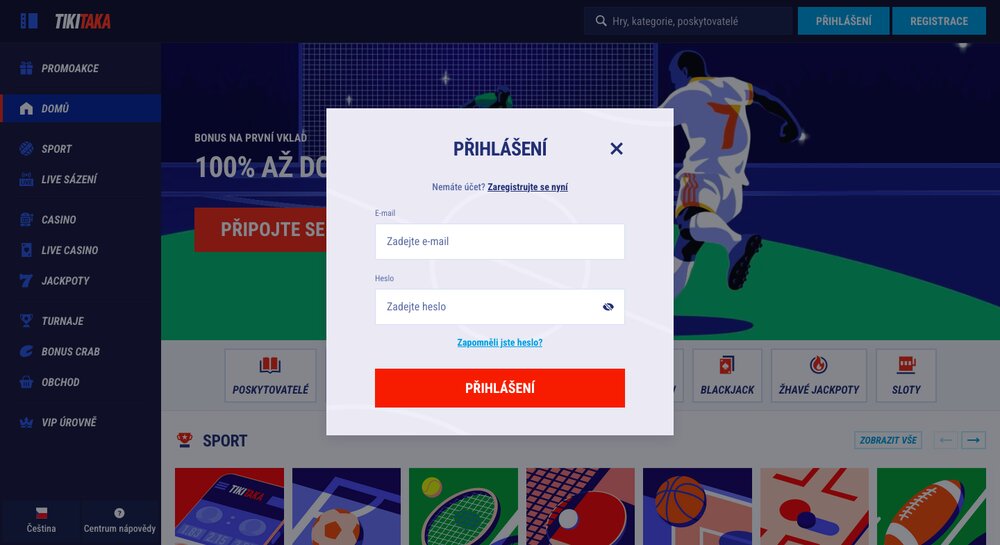Click the Registrace button in header
Screen dimensions: 1000x545
pos(939,21)
